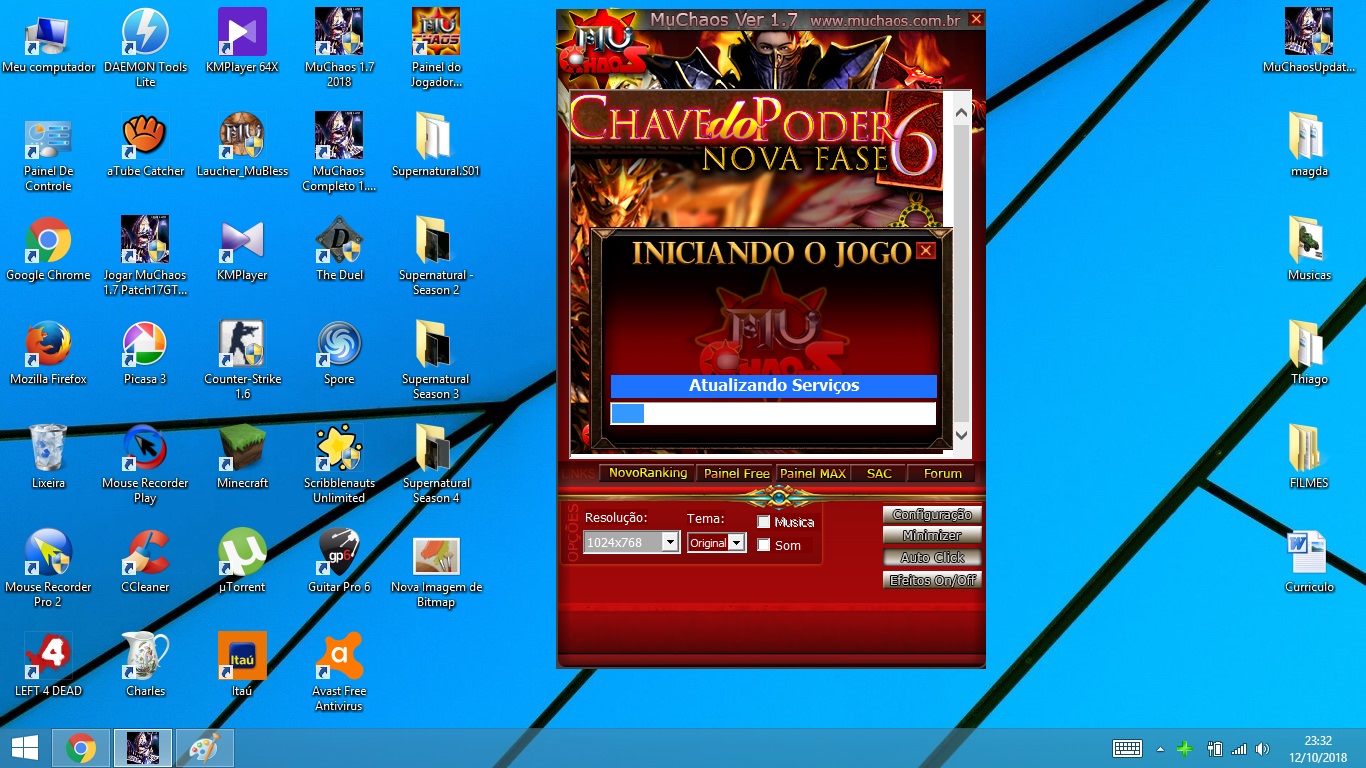Open Painel do Jogador icon
The width and height of the screenshot is (1366, 768).
click(x=436, y=48)
